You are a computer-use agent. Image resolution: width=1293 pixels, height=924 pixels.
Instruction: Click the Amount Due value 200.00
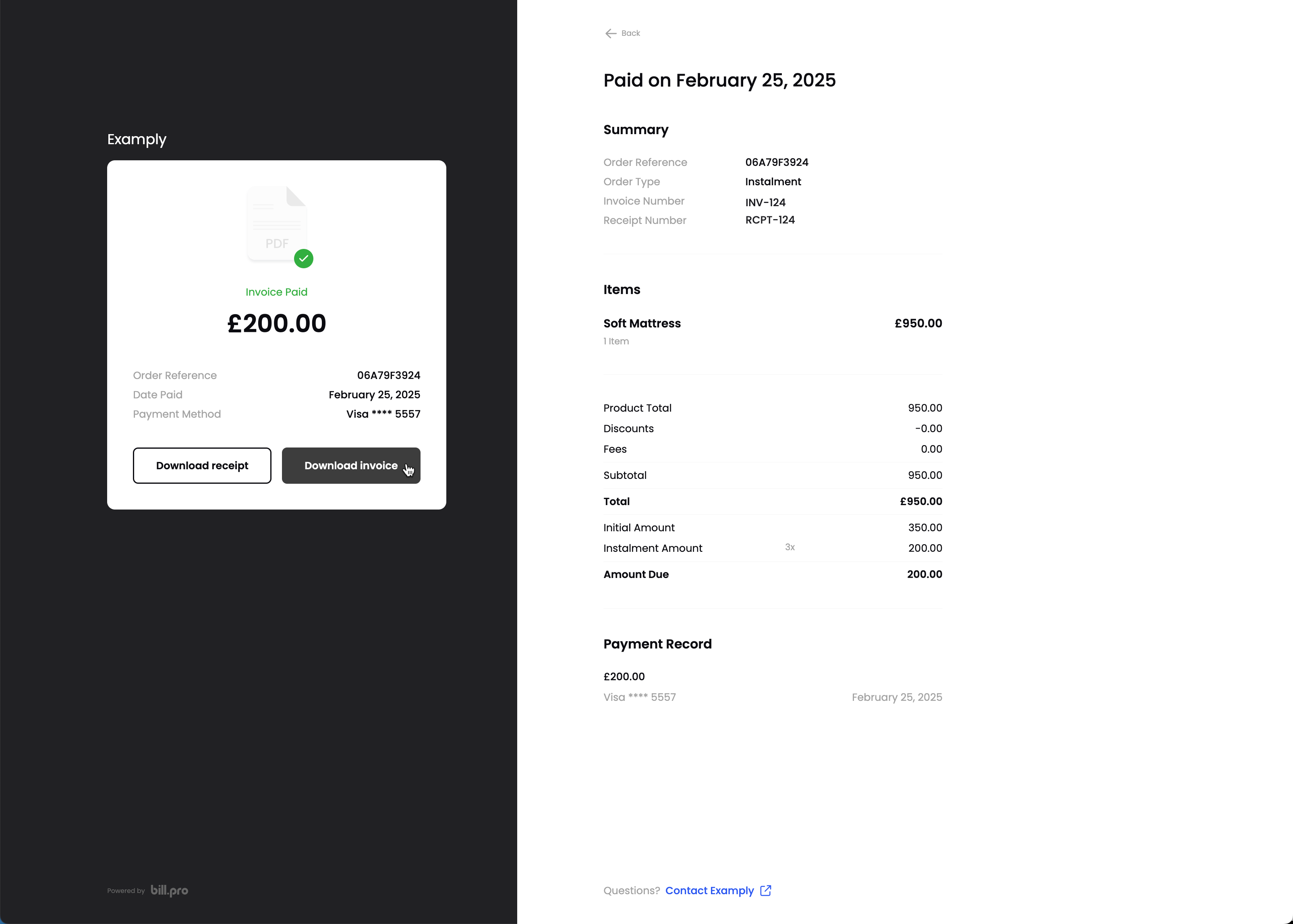coord(924,574)
